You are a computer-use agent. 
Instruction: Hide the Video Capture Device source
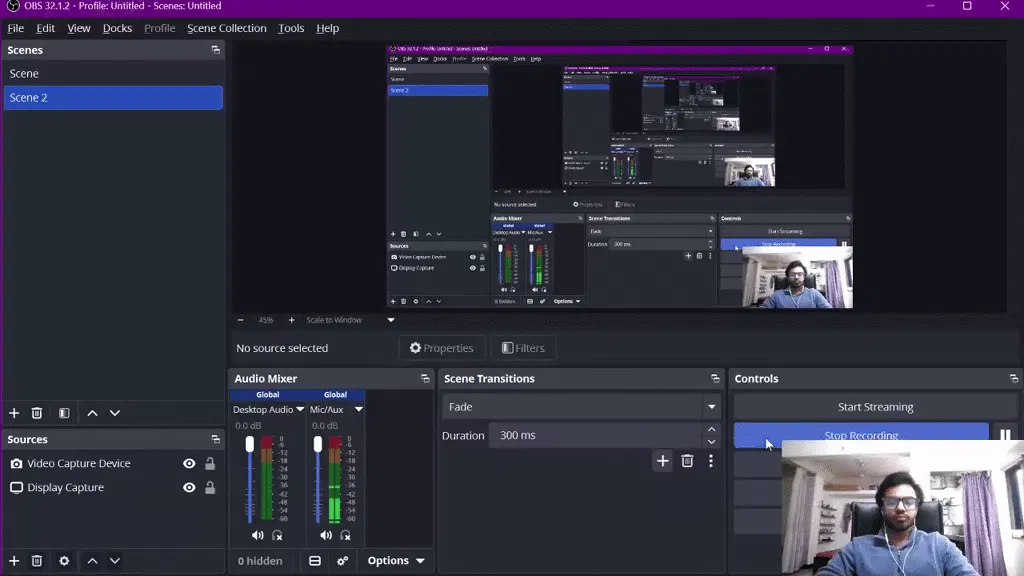(x=189, y=463)
